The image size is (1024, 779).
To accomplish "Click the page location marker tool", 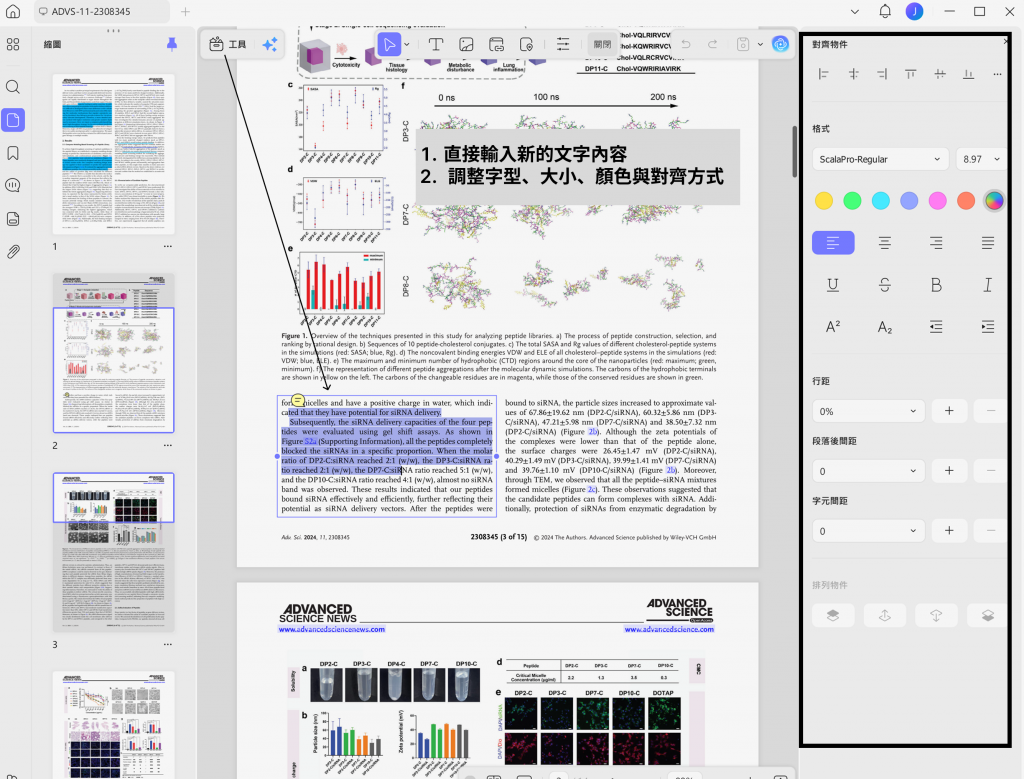I will tap(526, 44).
